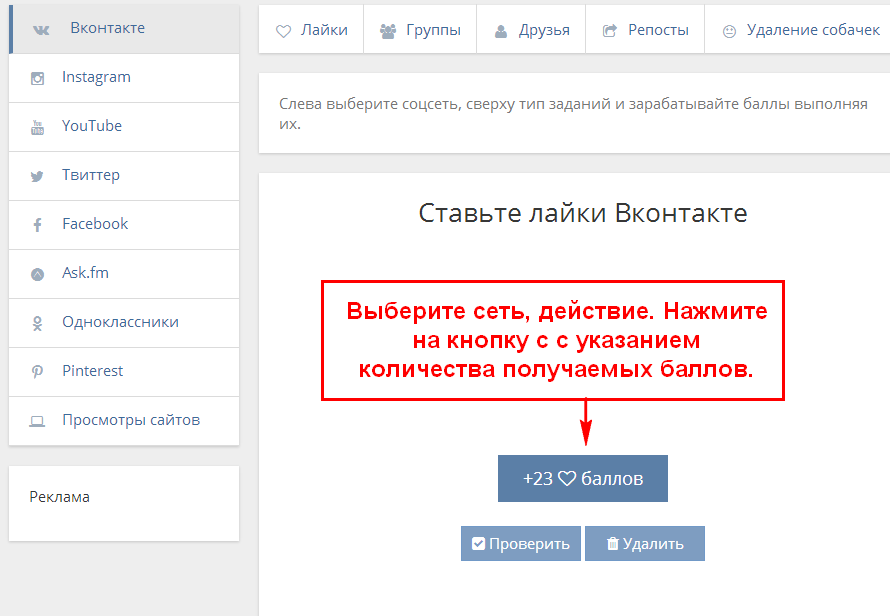Open the Друзья tab
This screenshot has width=890, height=616.
pos(531,30)
